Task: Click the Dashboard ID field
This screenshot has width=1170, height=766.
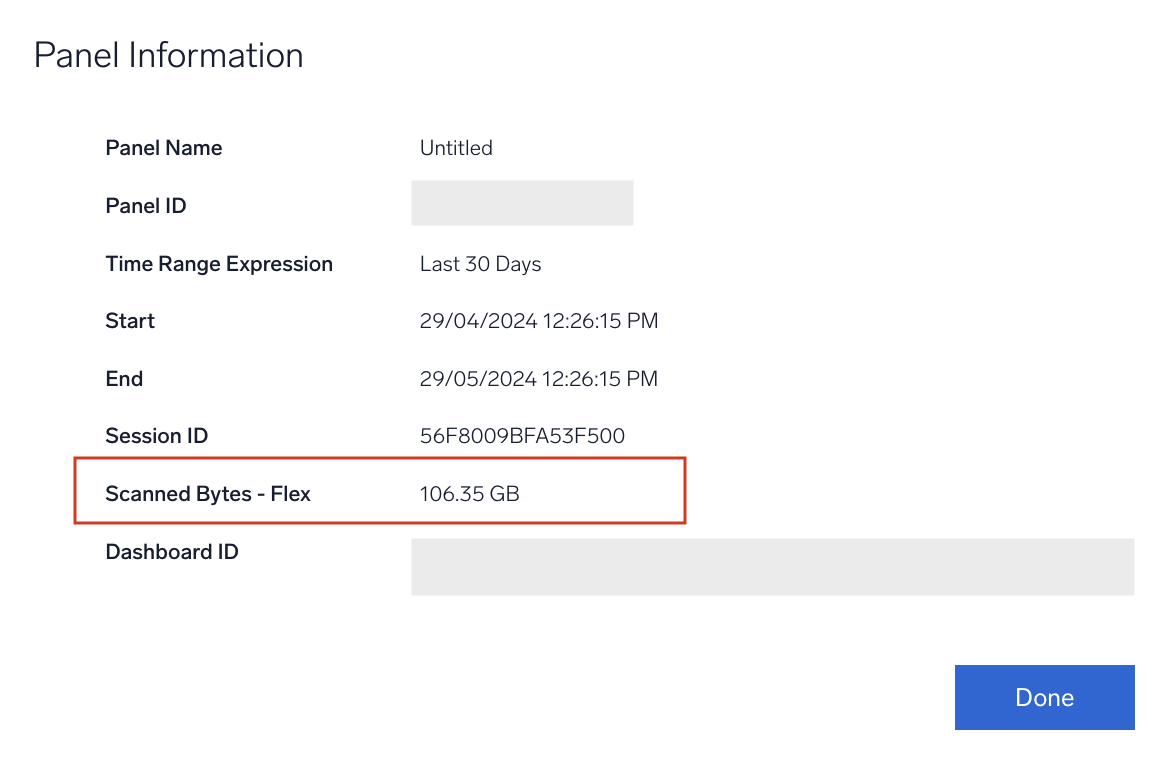Action: pos(772,567)
